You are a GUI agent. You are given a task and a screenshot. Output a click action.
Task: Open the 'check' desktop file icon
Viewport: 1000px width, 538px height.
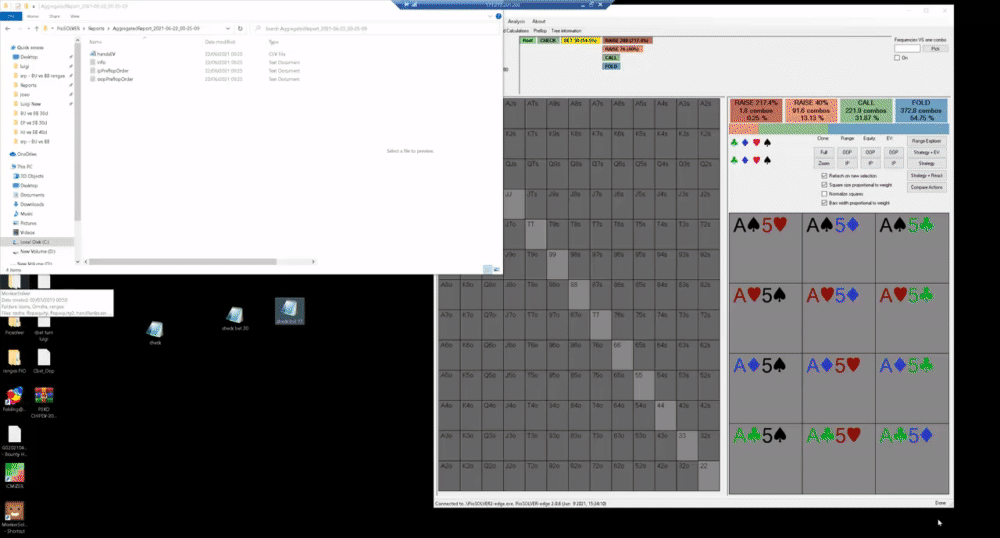pos(155,333)
